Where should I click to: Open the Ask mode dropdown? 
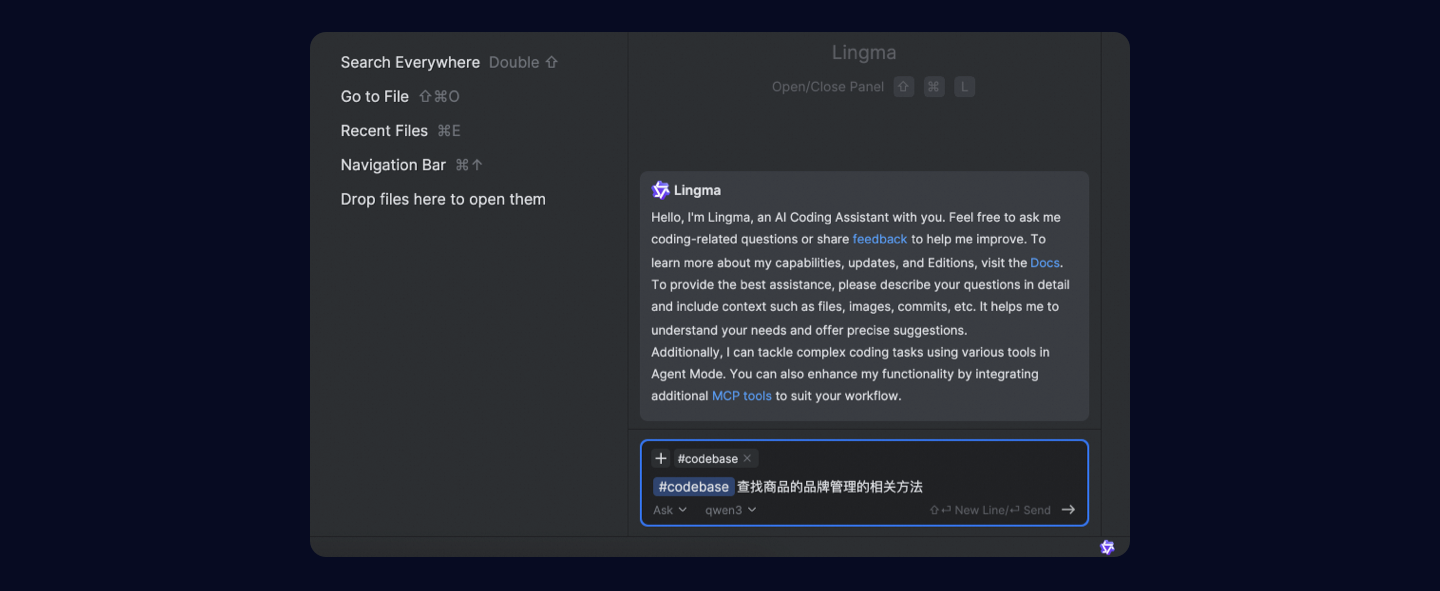pyautogui.click(x=670, y=510)
